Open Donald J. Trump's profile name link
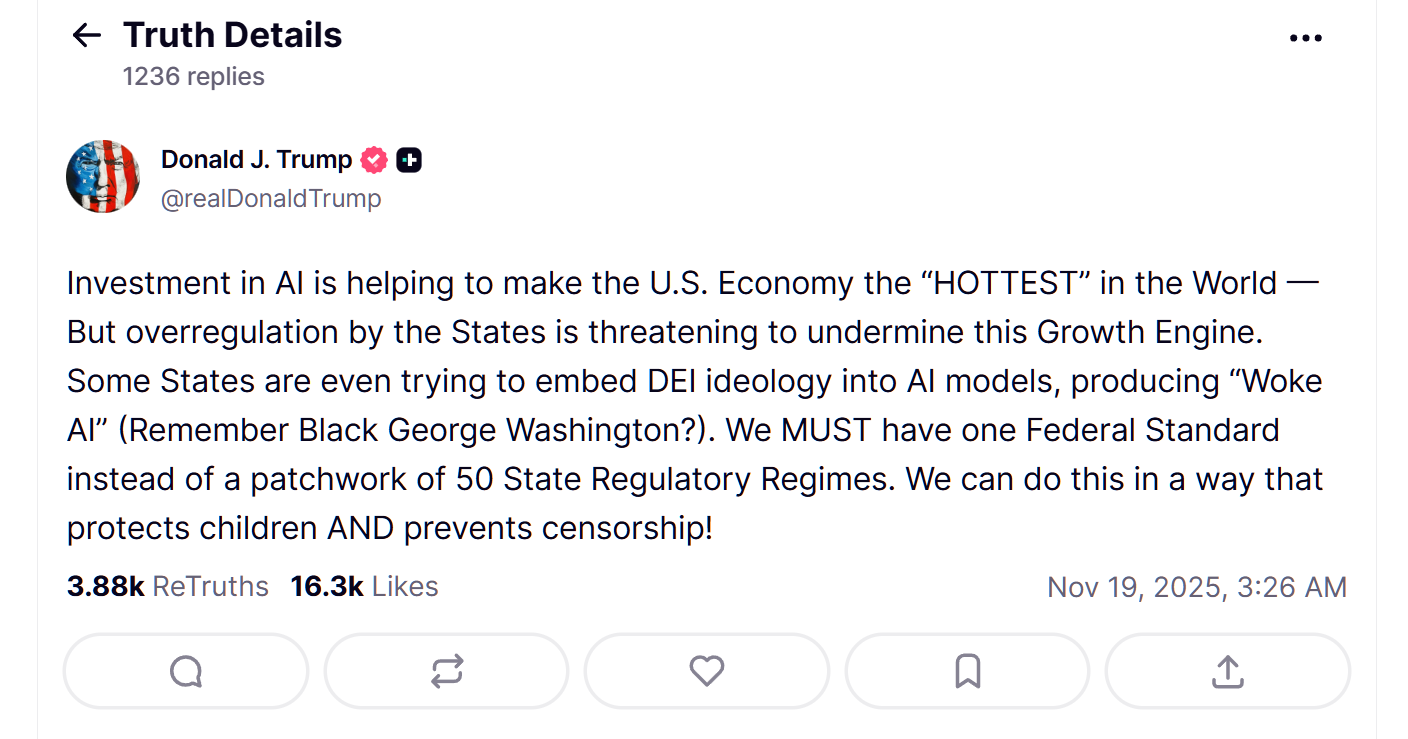The width and height of the screenshot is (1408, 739). (257, 160)
